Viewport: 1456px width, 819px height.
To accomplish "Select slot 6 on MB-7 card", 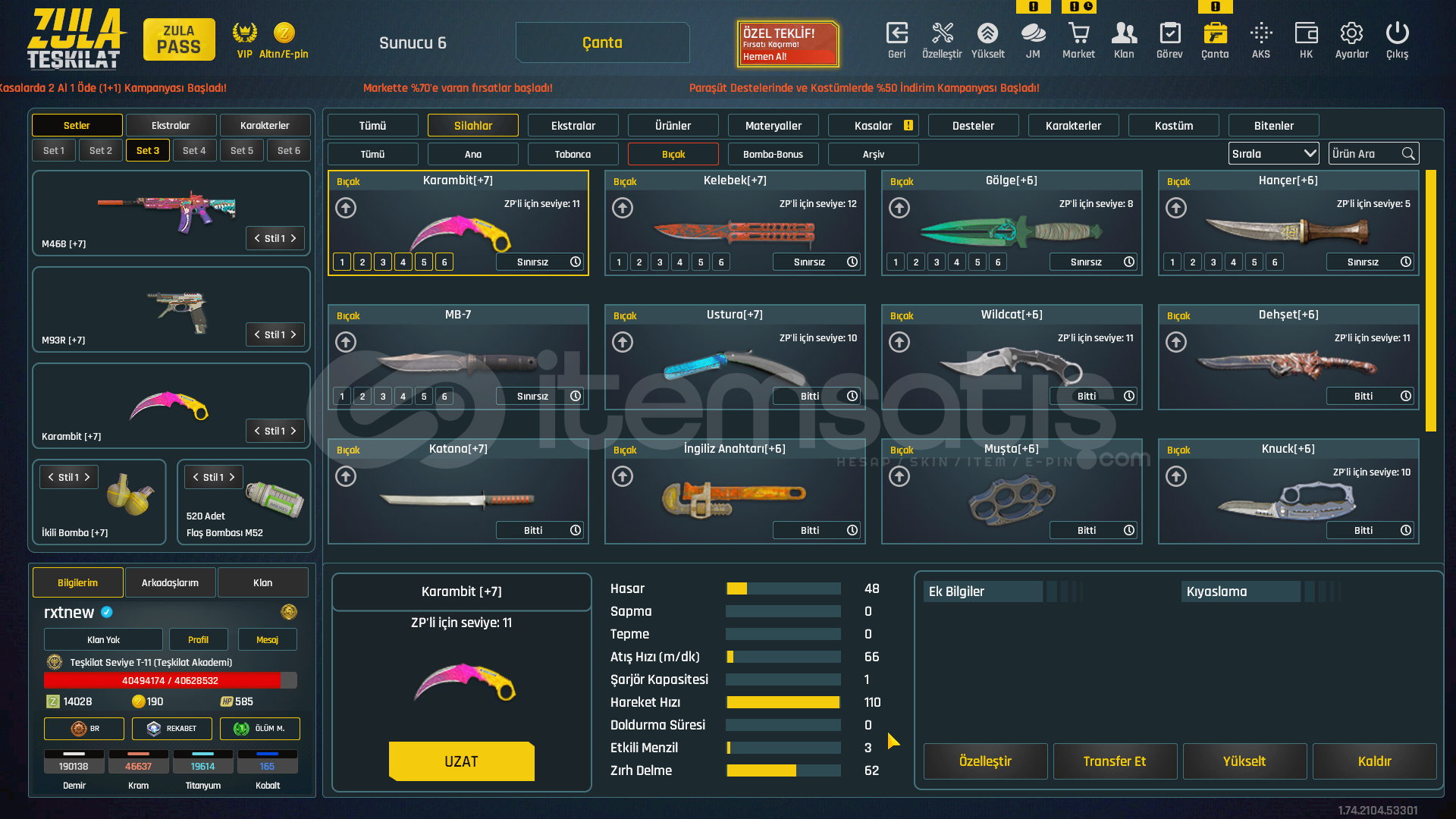I will [x=444, y=397].
